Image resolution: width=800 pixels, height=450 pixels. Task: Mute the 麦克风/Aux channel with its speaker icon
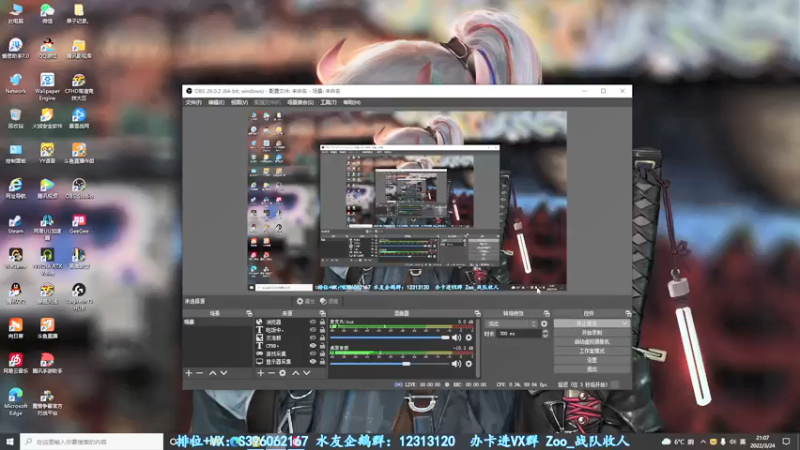pyautogui.click(x=456, y=337)
